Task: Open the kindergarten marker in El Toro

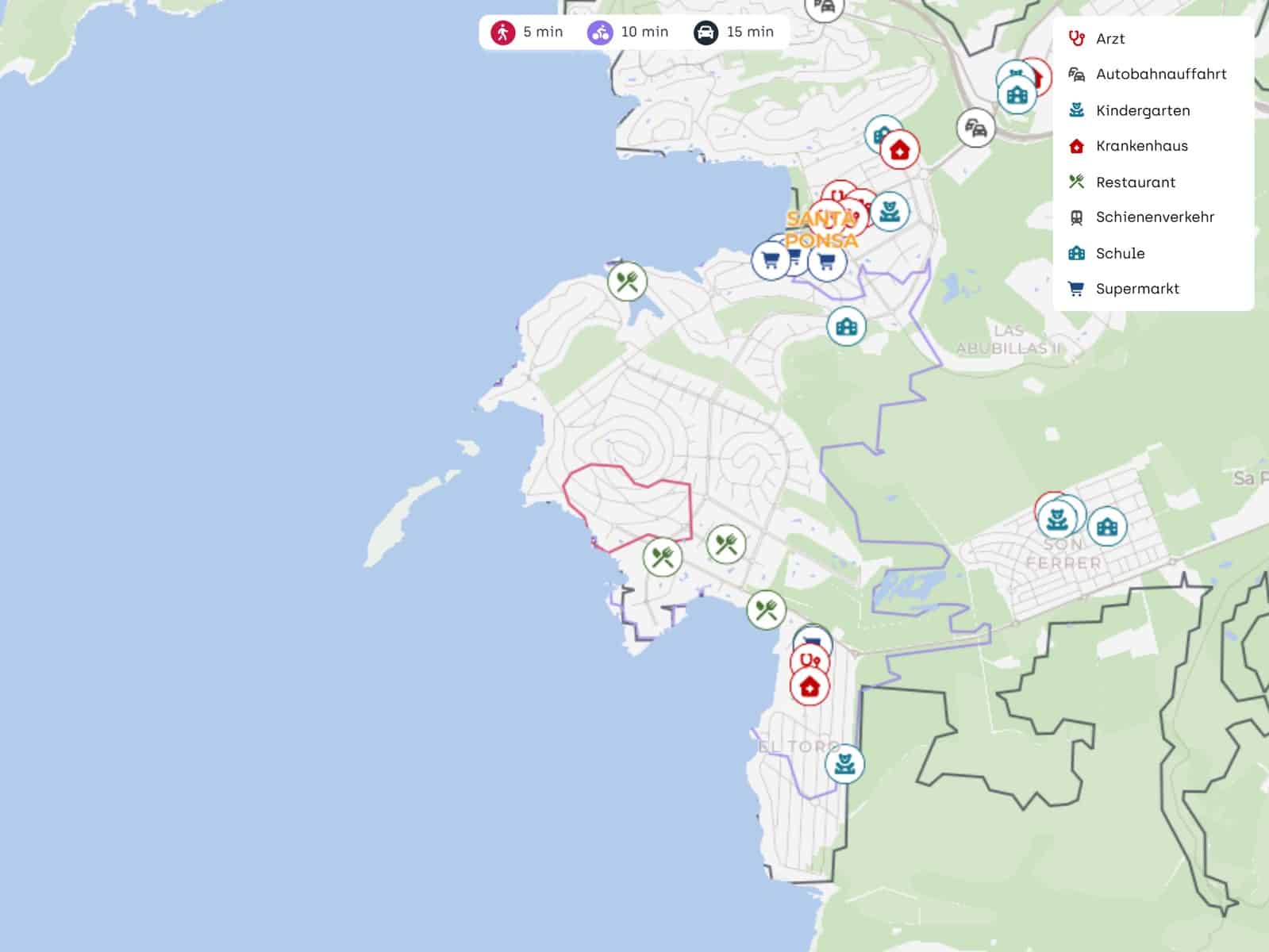Action: pos(844,765)
